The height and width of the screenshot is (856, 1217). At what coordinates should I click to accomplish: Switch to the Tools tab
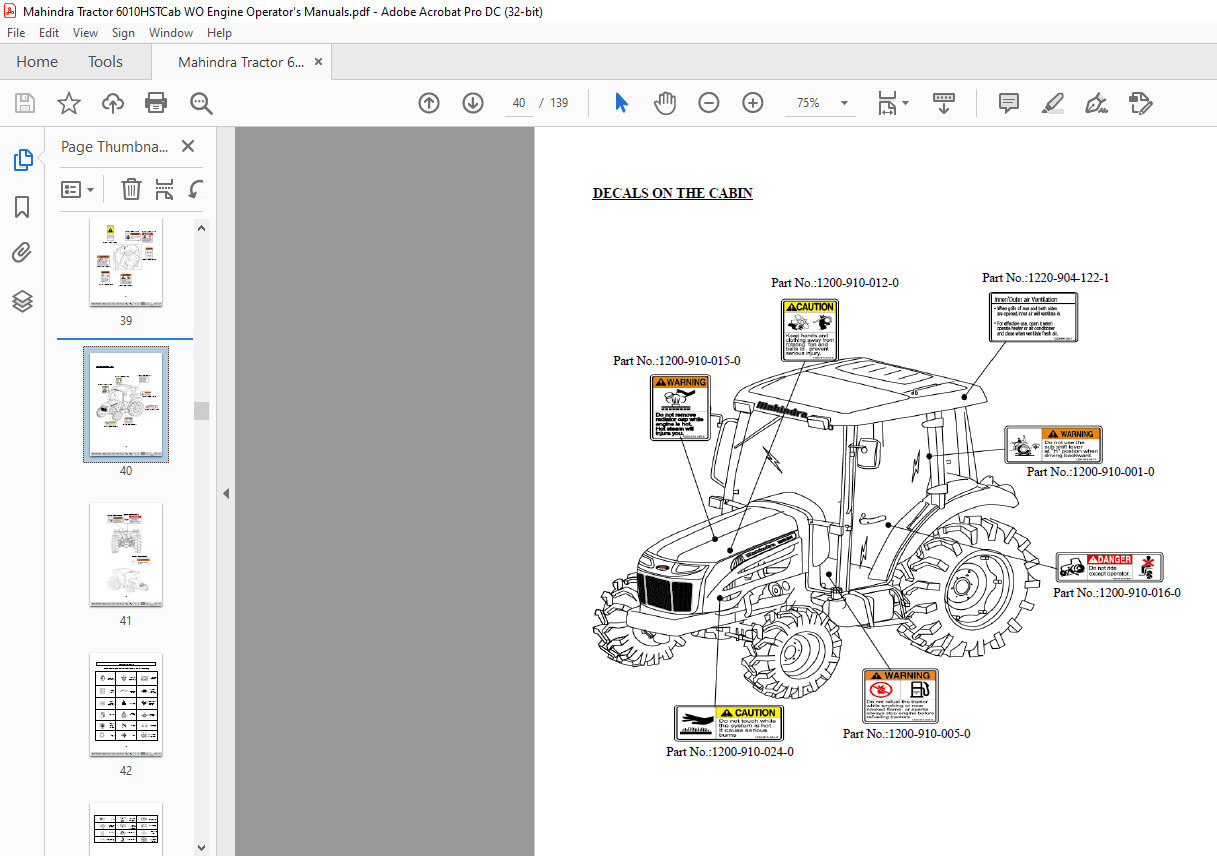105,62
